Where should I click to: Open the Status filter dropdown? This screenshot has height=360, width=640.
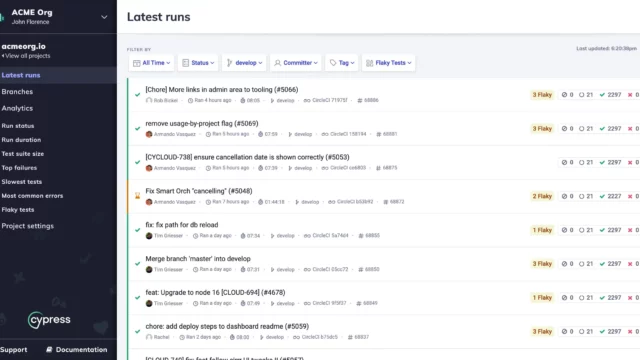(198, 63)
